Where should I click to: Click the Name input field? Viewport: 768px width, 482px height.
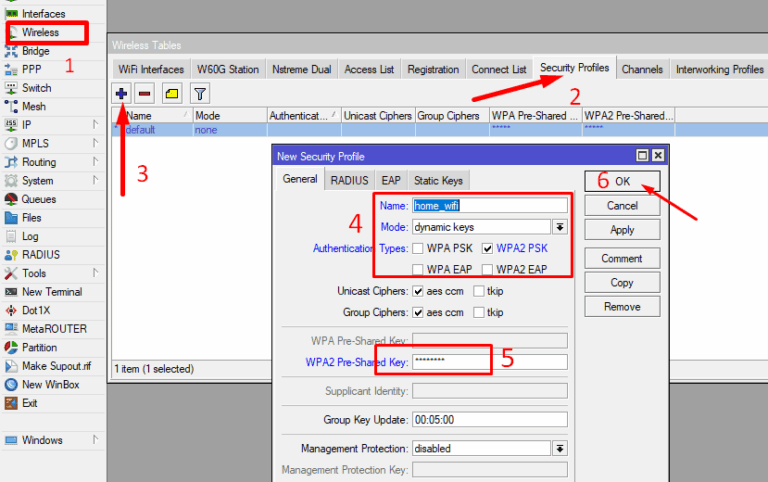[x=490, y=206]
